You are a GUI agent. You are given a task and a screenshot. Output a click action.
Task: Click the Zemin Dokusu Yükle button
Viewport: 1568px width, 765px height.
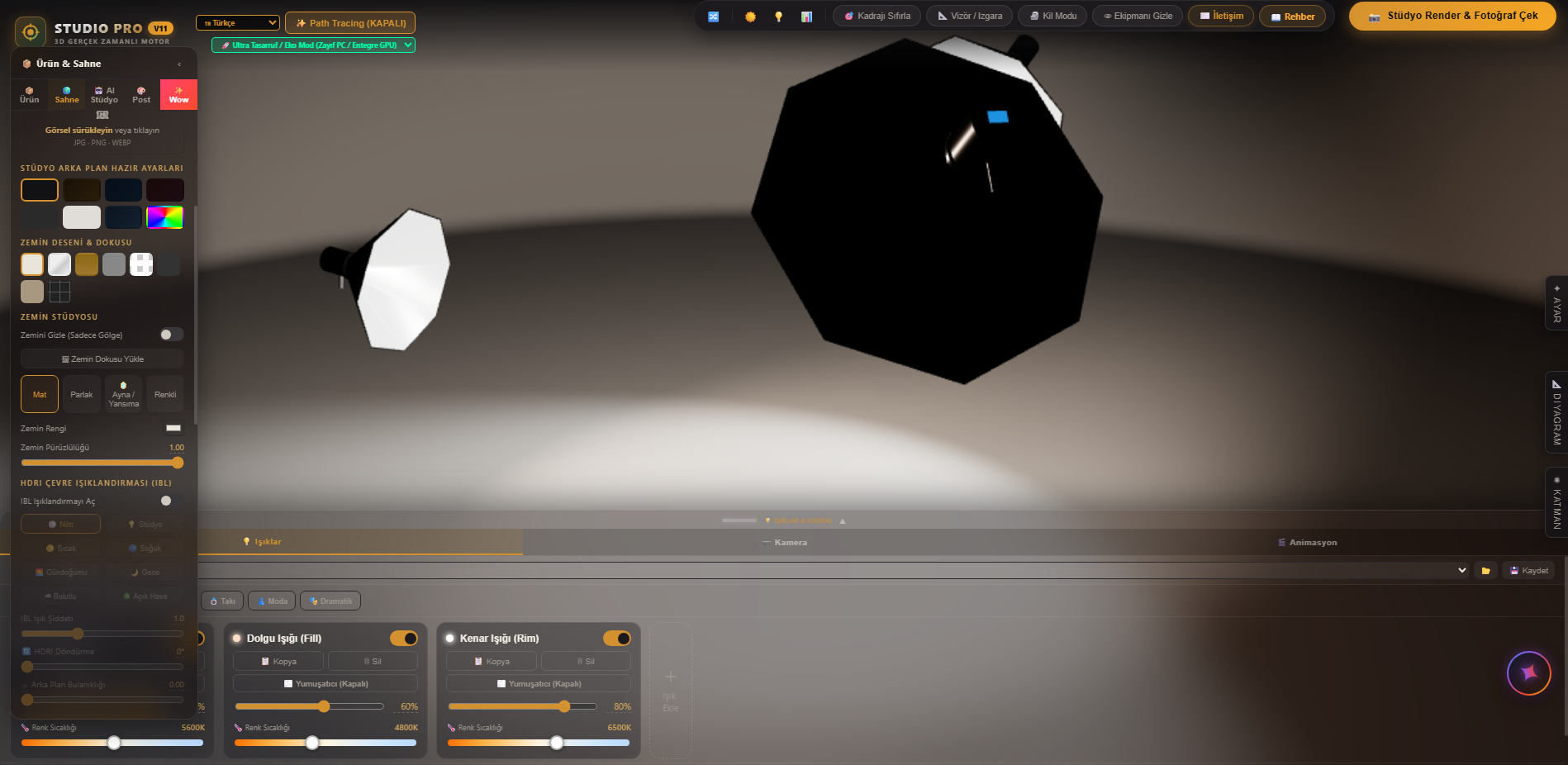point(102,359)
